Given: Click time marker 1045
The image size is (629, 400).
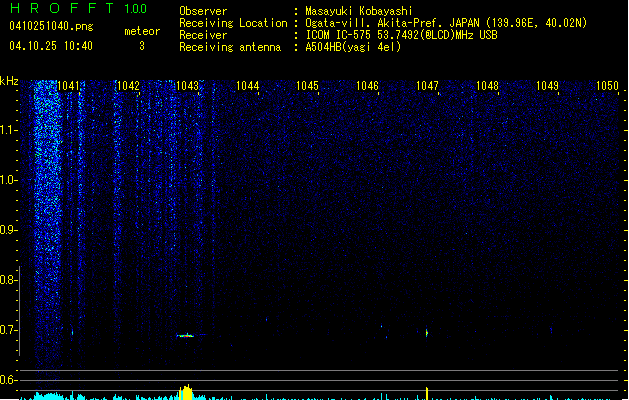Looking at the screenshot, I should (x=307, y=86).
